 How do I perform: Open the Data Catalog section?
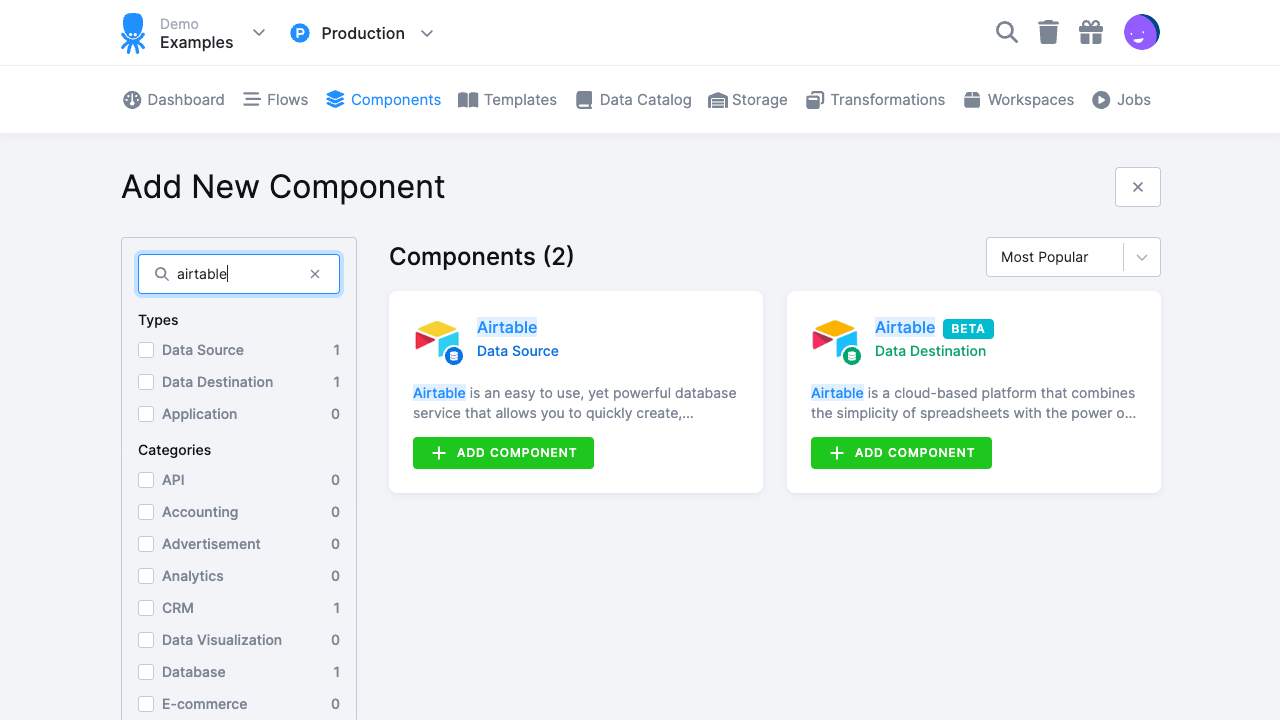pyautogui.click(x=632, y=99)
